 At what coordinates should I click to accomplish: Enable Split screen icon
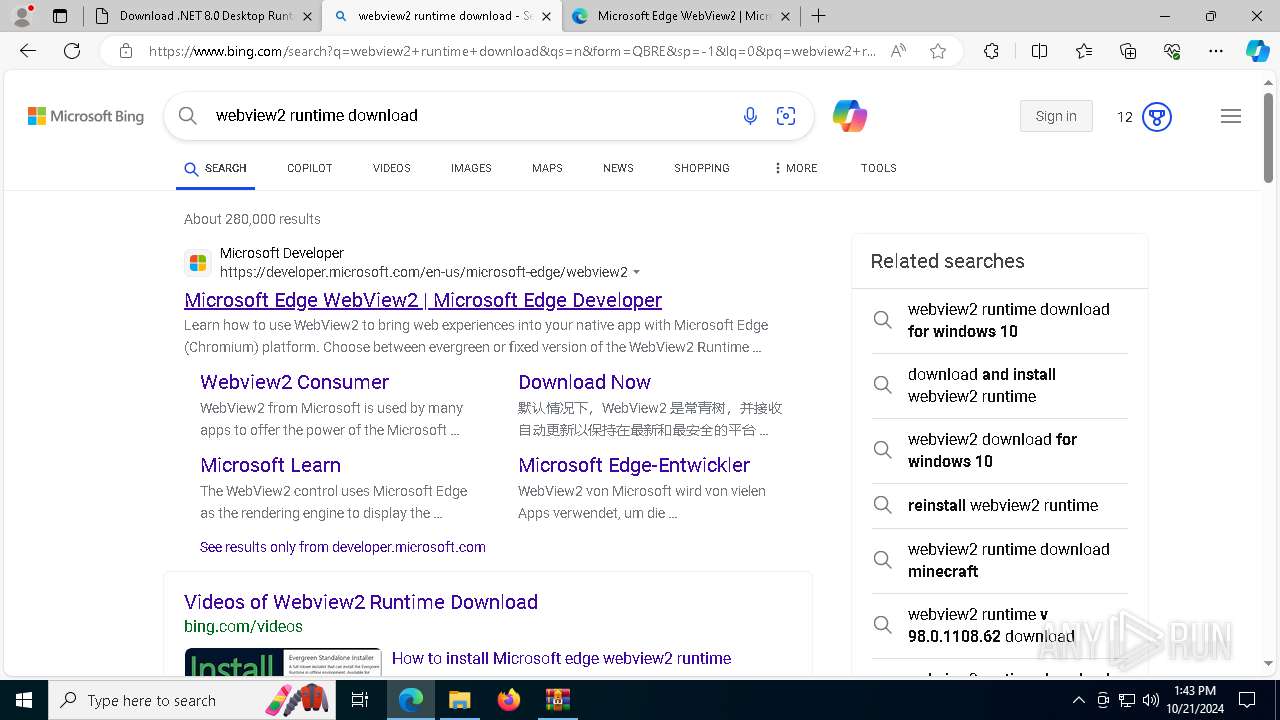click(x=1039, y=51)
